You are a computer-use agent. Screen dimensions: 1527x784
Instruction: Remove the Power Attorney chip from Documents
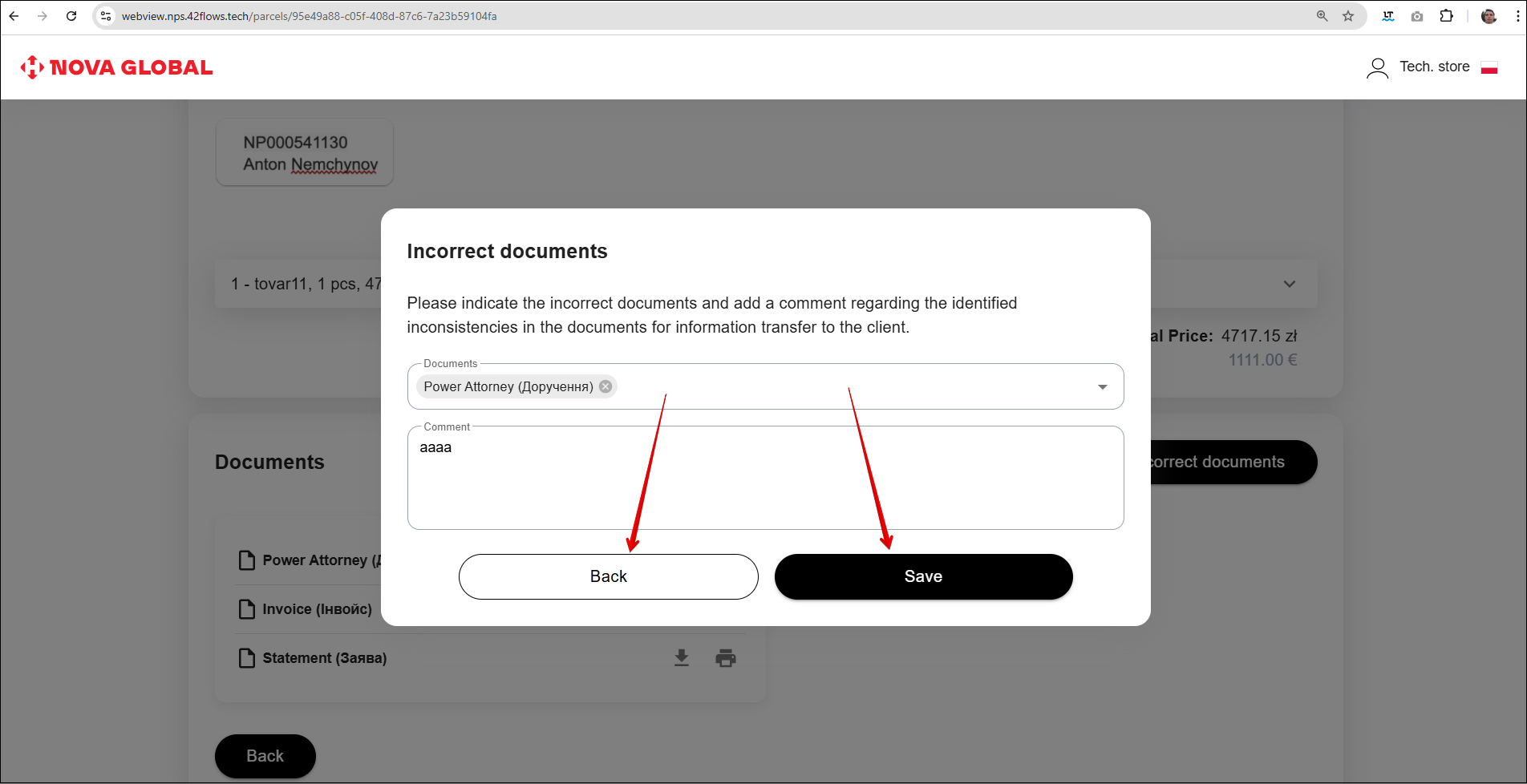pos(606,386)
